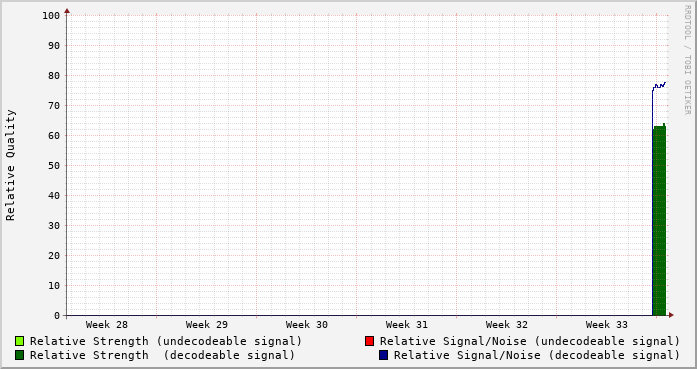
Task: Click the Relative Quality axis title
Action: 10,165
